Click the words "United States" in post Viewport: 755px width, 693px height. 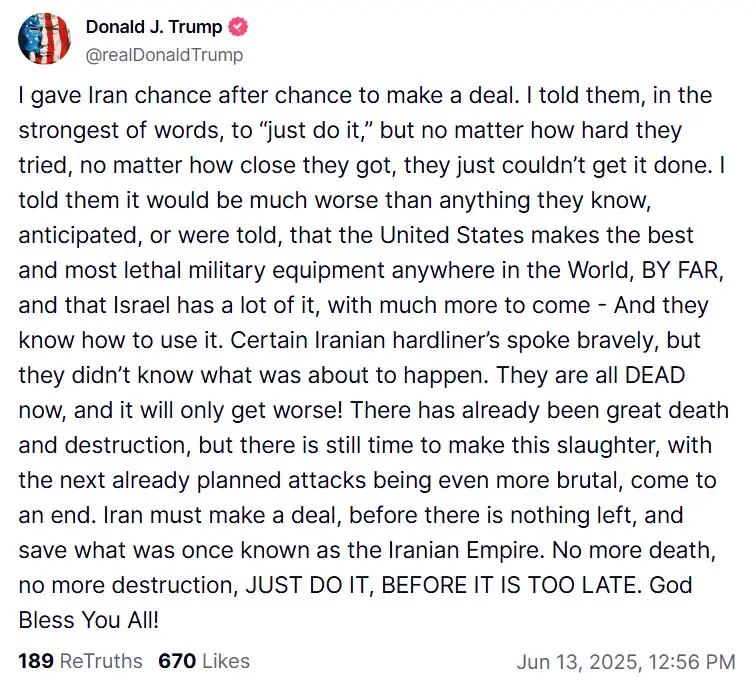click(452, 235)
